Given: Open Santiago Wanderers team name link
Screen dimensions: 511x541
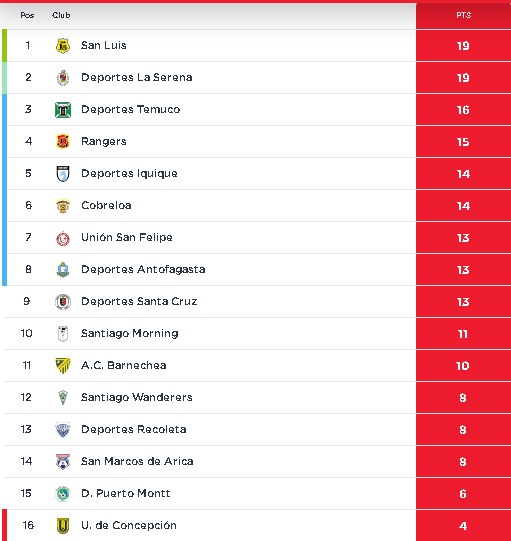Looking at the screenshot, I should pyautogui.click(x=137, y=397).
